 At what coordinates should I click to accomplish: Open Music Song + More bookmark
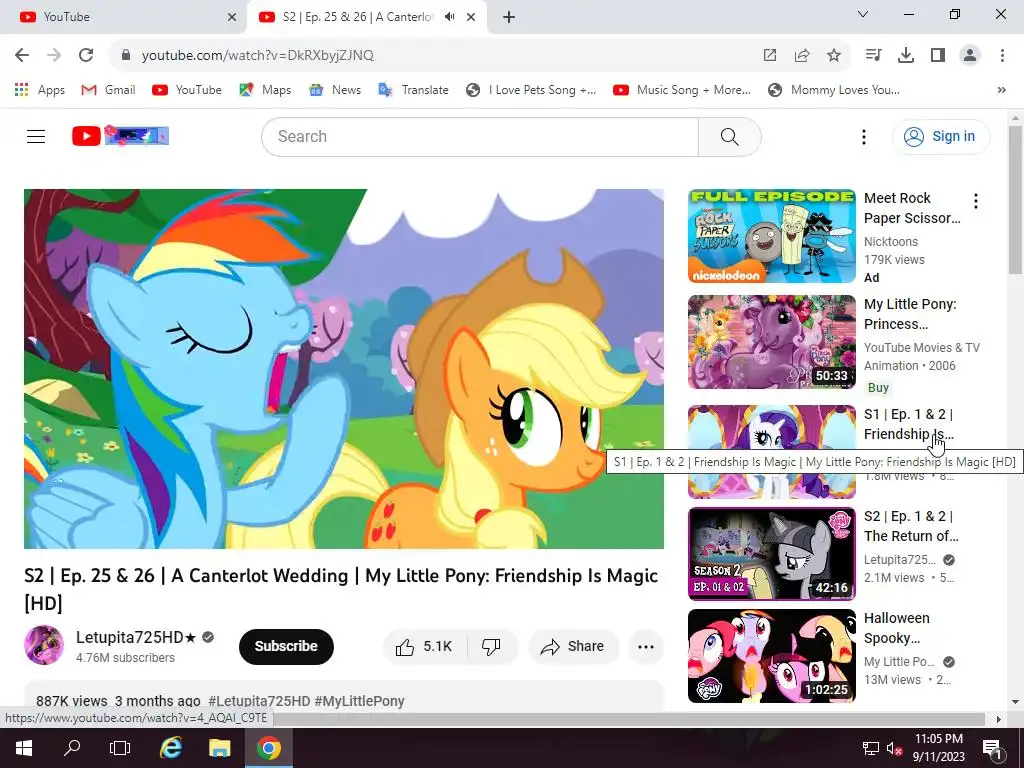click(682, 90)
